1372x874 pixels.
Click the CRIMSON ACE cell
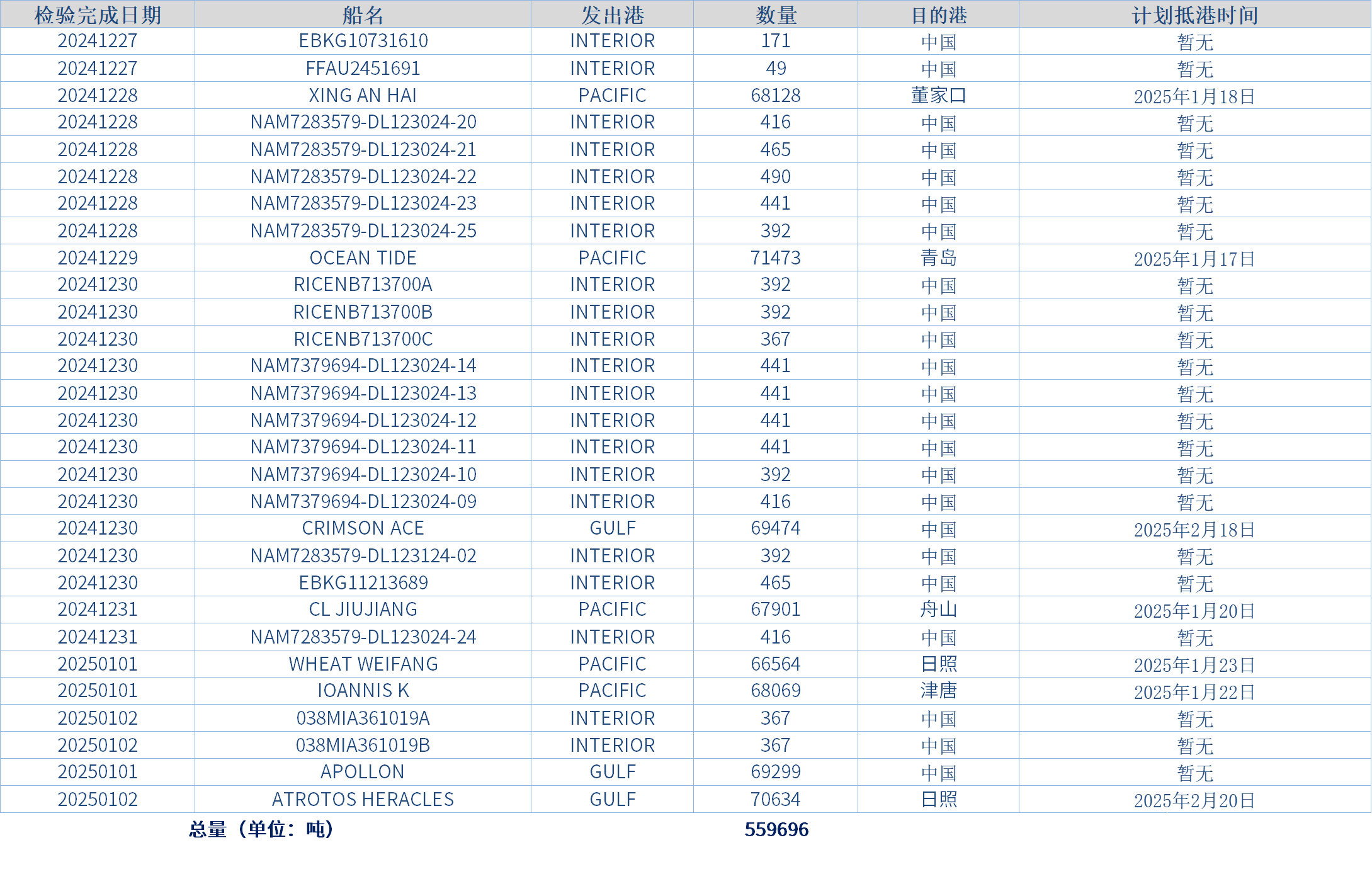(363, 528)
